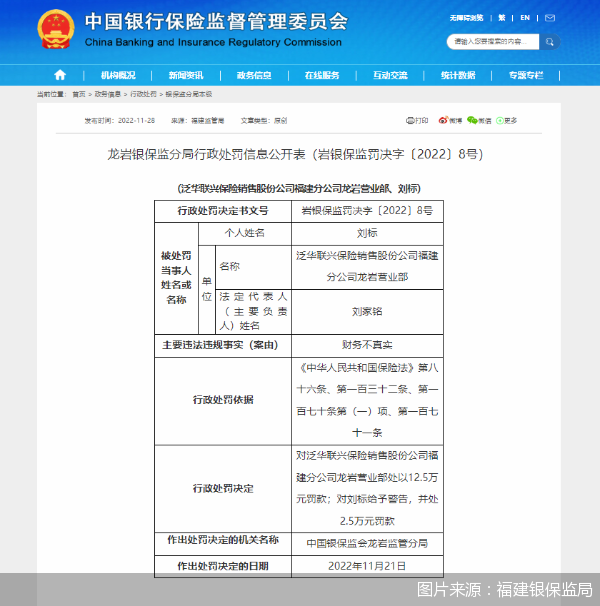Click the 作出处罚决定的日期 cell
This screenshot has height=606, width=600.
pyautogui.click(x=223, y=566)
